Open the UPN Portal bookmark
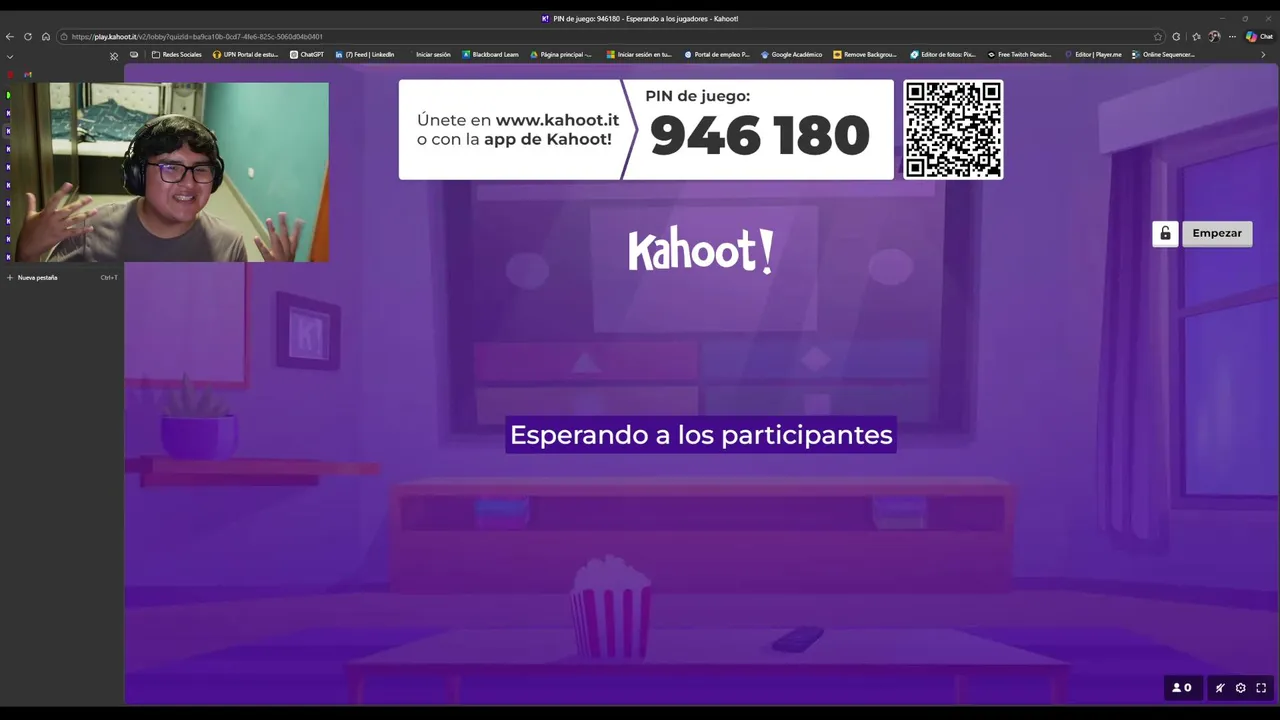 click(246, 54)
